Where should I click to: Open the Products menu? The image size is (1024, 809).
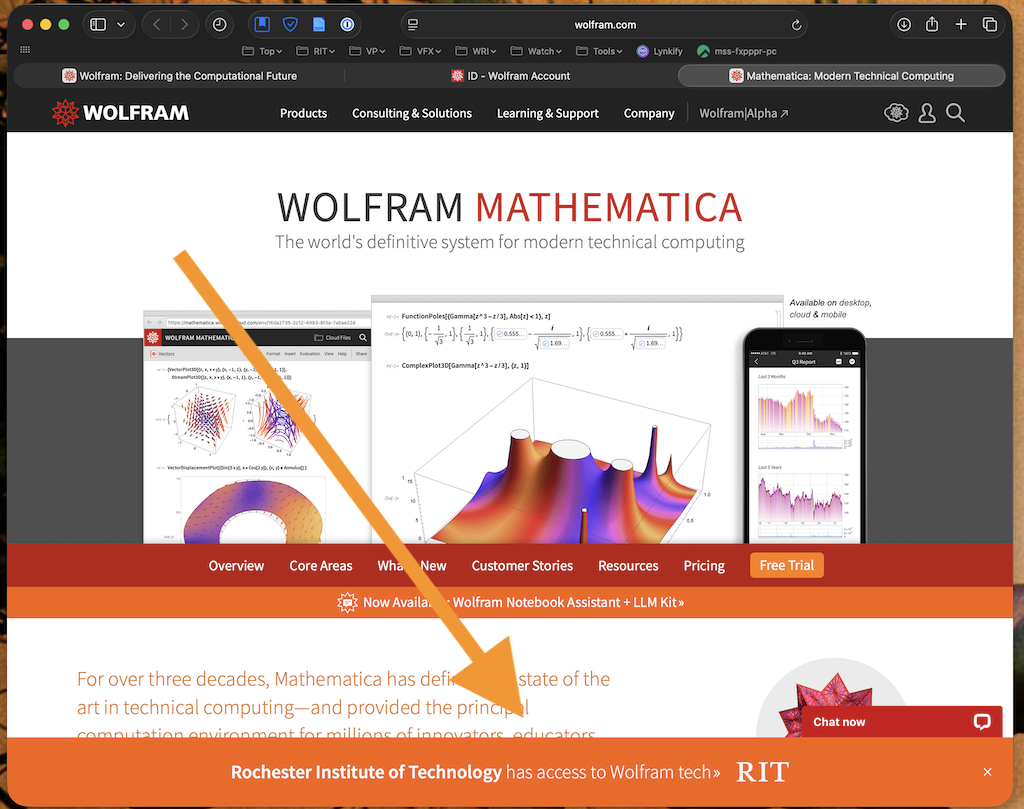point(303,113)
